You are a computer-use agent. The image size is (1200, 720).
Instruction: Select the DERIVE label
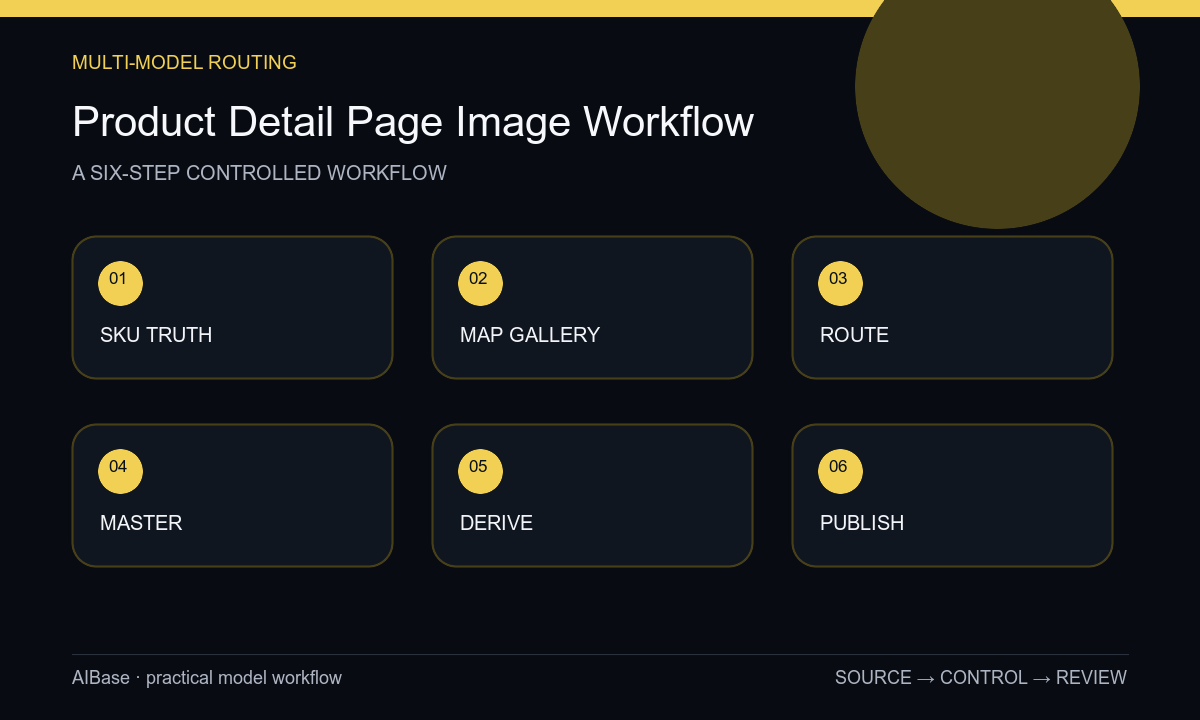pyautogui.click(x=496, y=523)
